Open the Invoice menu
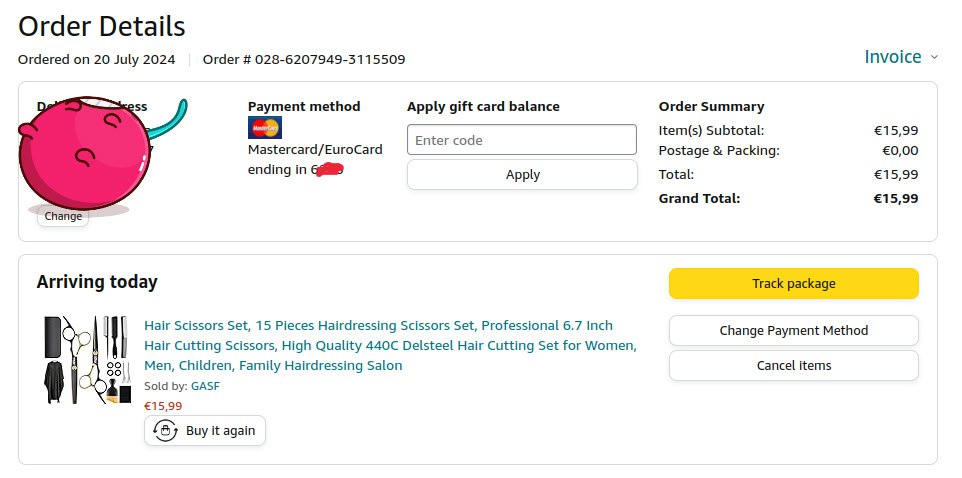Screen dimensions: 962x478 pos(893,57)
